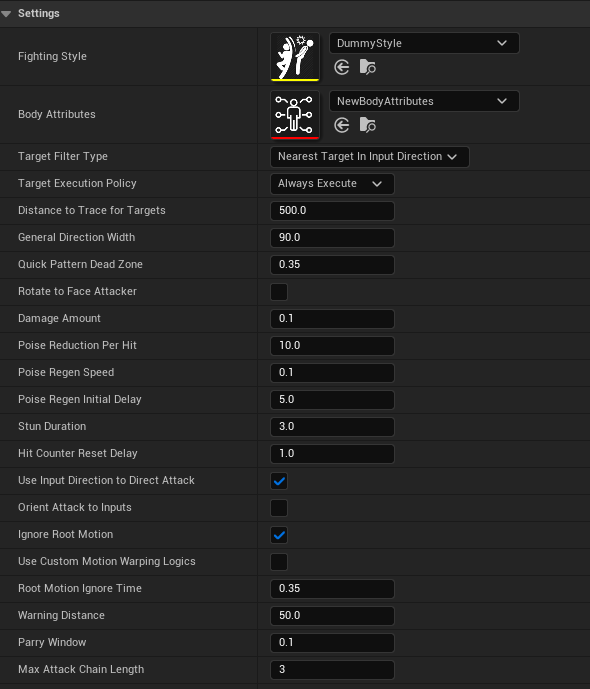Click the Fighting Style property label
Screen dimensions: 590x689
52,57
